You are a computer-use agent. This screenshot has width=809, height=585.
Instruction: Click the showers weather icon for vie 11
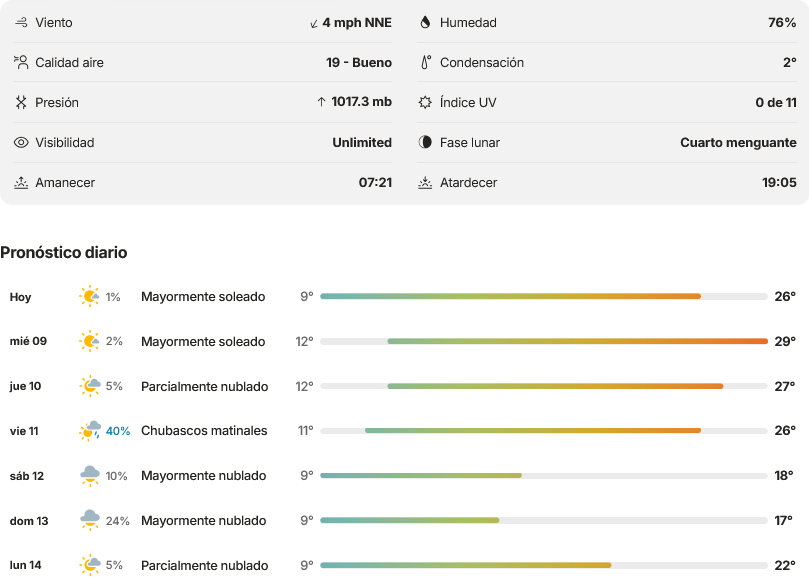[x=90, y=431]
